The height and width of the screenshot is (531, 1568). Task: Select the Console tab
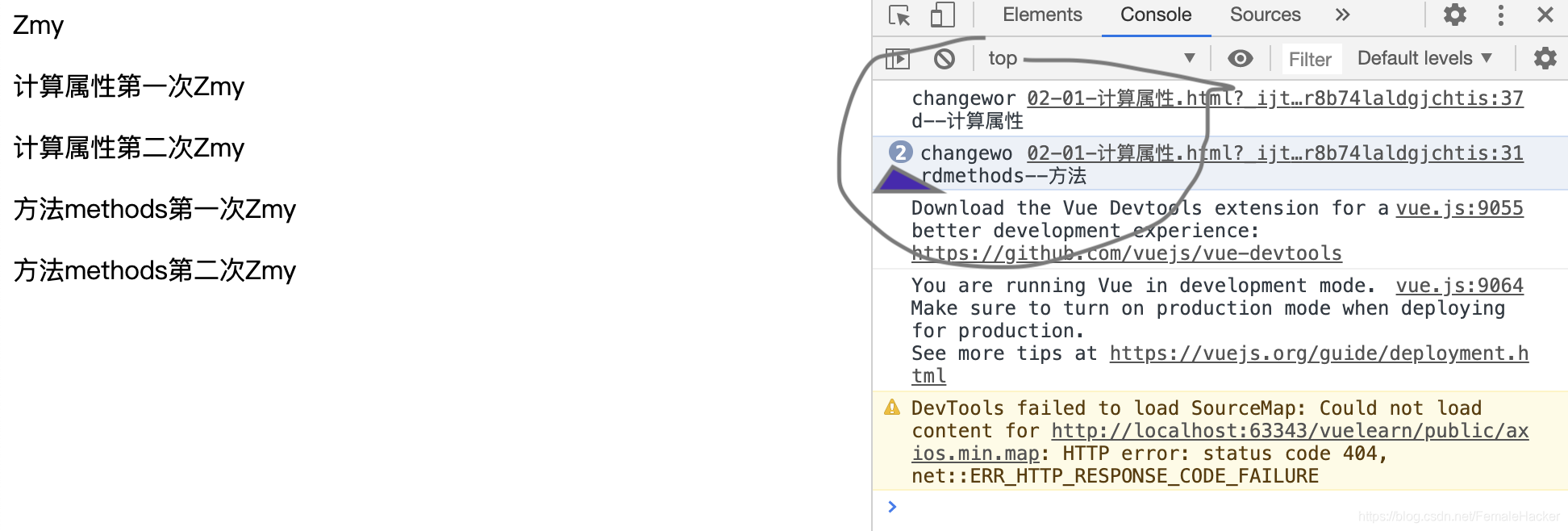pyautogui.click(x=1156, y=15)
